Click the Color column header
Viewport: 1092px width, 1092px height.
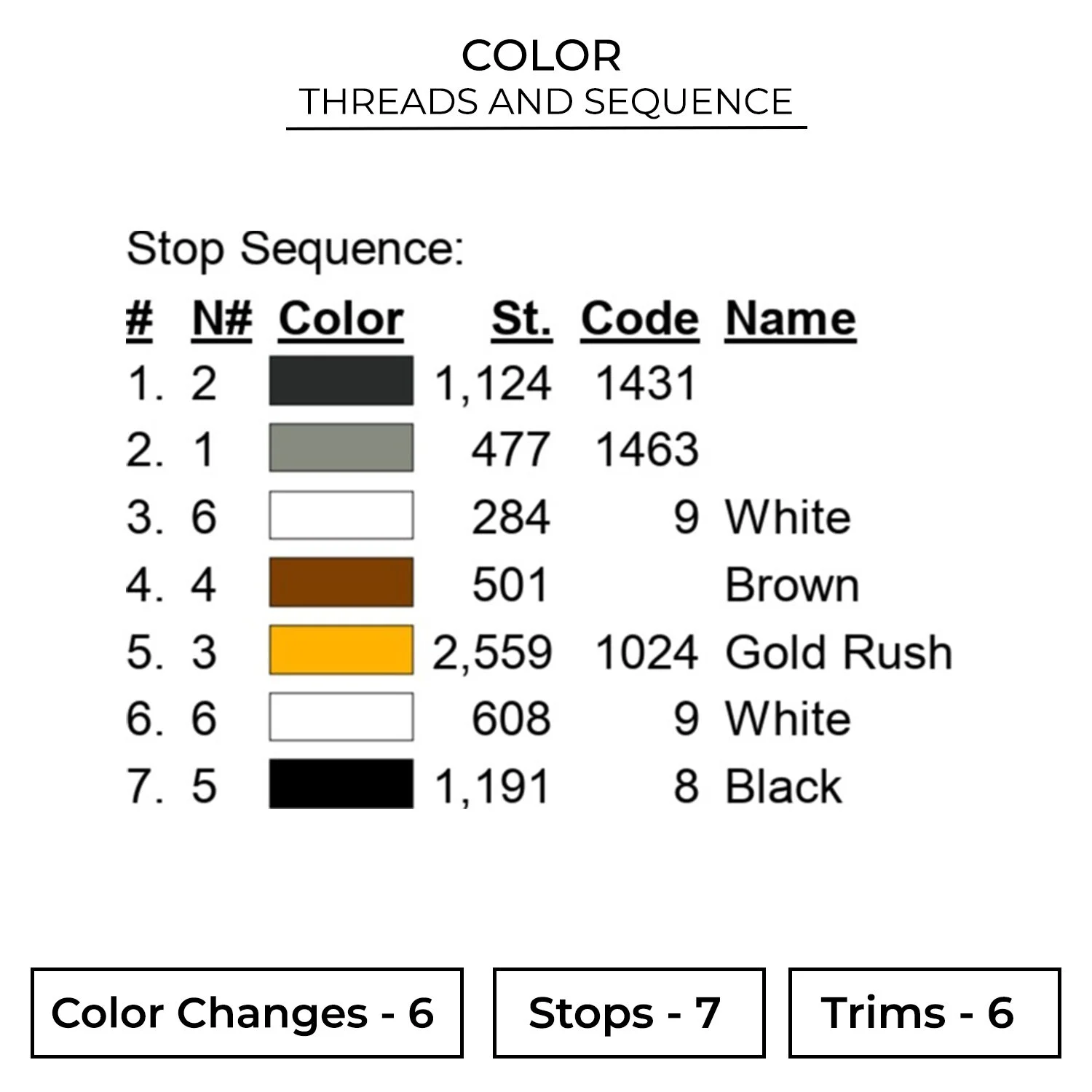pyautogui.click(x=341, y=319)
